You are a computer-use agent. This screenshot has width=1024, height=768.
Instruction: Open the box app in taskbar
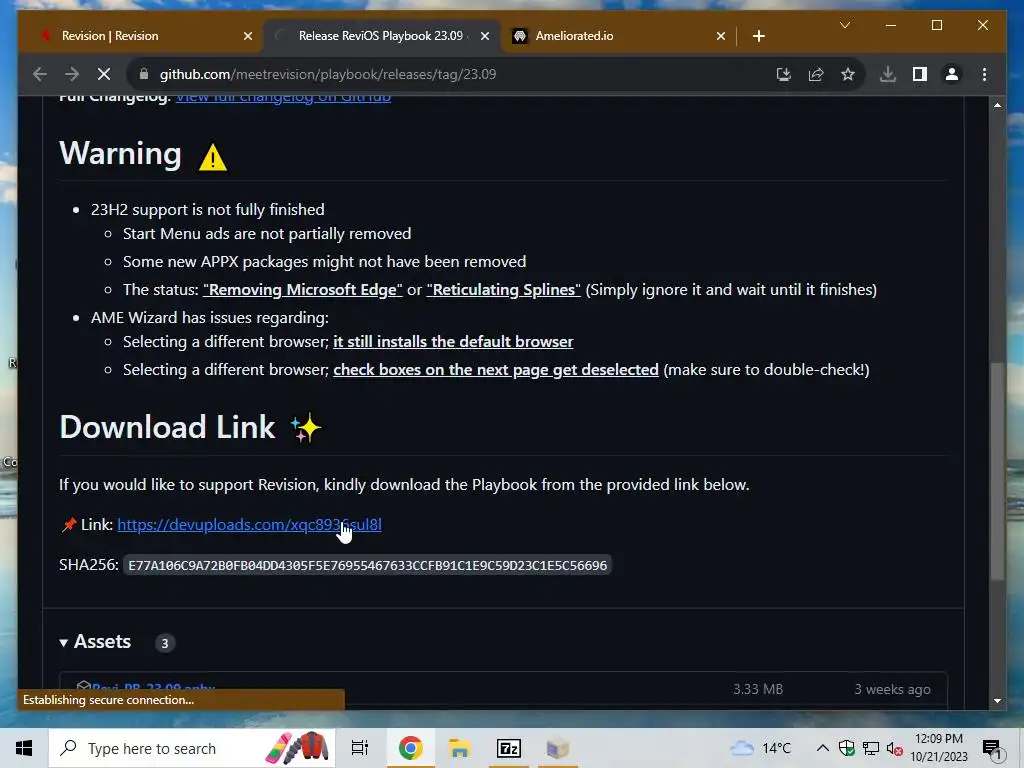[558, 748]
